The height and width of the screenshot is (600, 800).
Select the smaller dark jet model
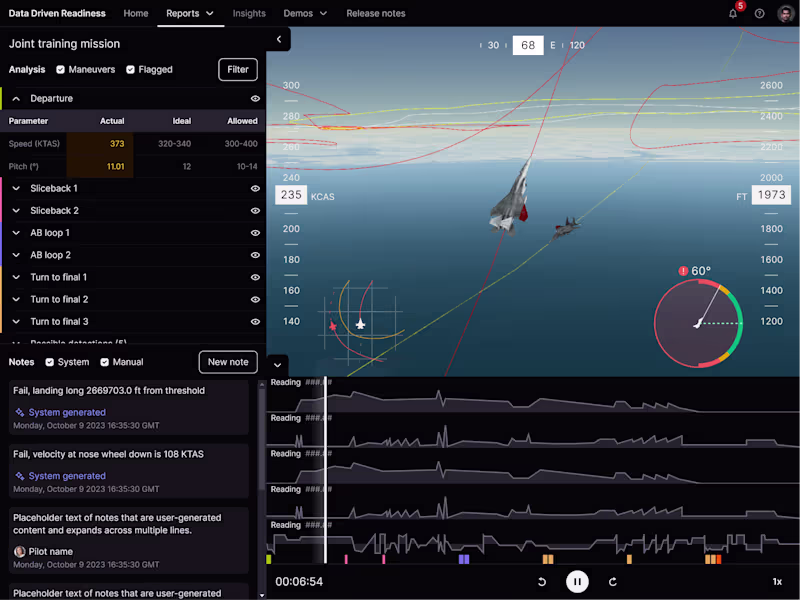[x=566, y=228]
